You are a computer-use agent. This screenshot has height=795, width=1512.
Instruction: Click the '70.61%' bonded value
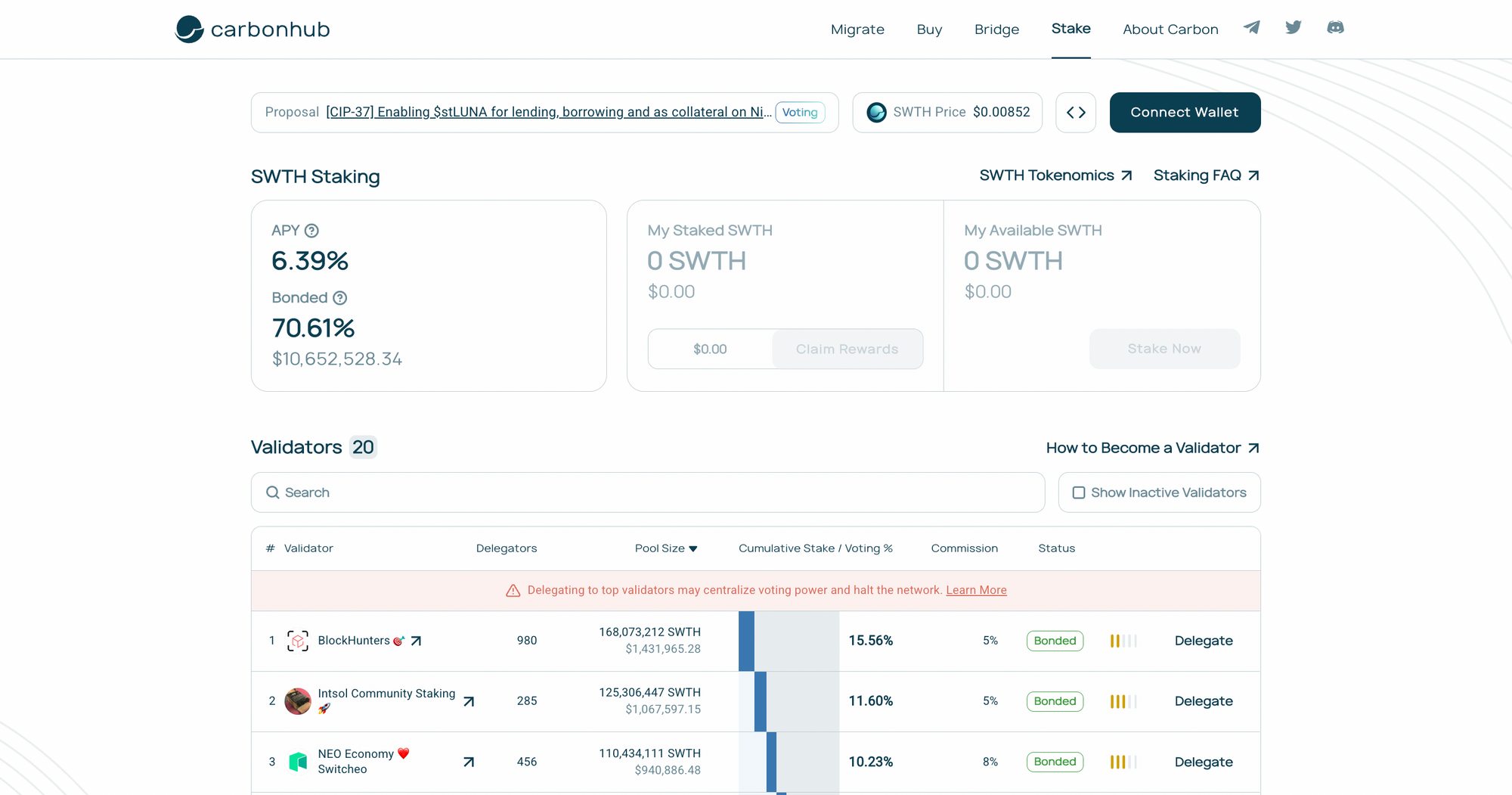pos(313,328)
